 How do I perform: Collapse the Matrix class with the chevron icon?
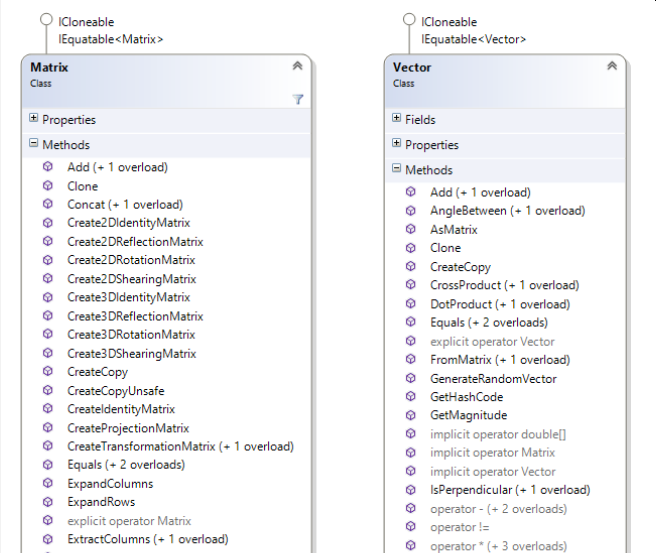pos(297,66)
